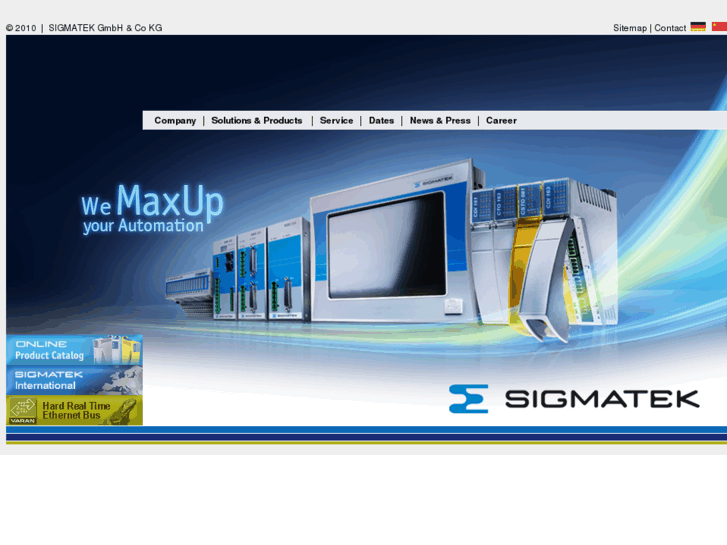Open Solutions & Products menu
This screenshot has height=545, width=727.
point(257,121)
